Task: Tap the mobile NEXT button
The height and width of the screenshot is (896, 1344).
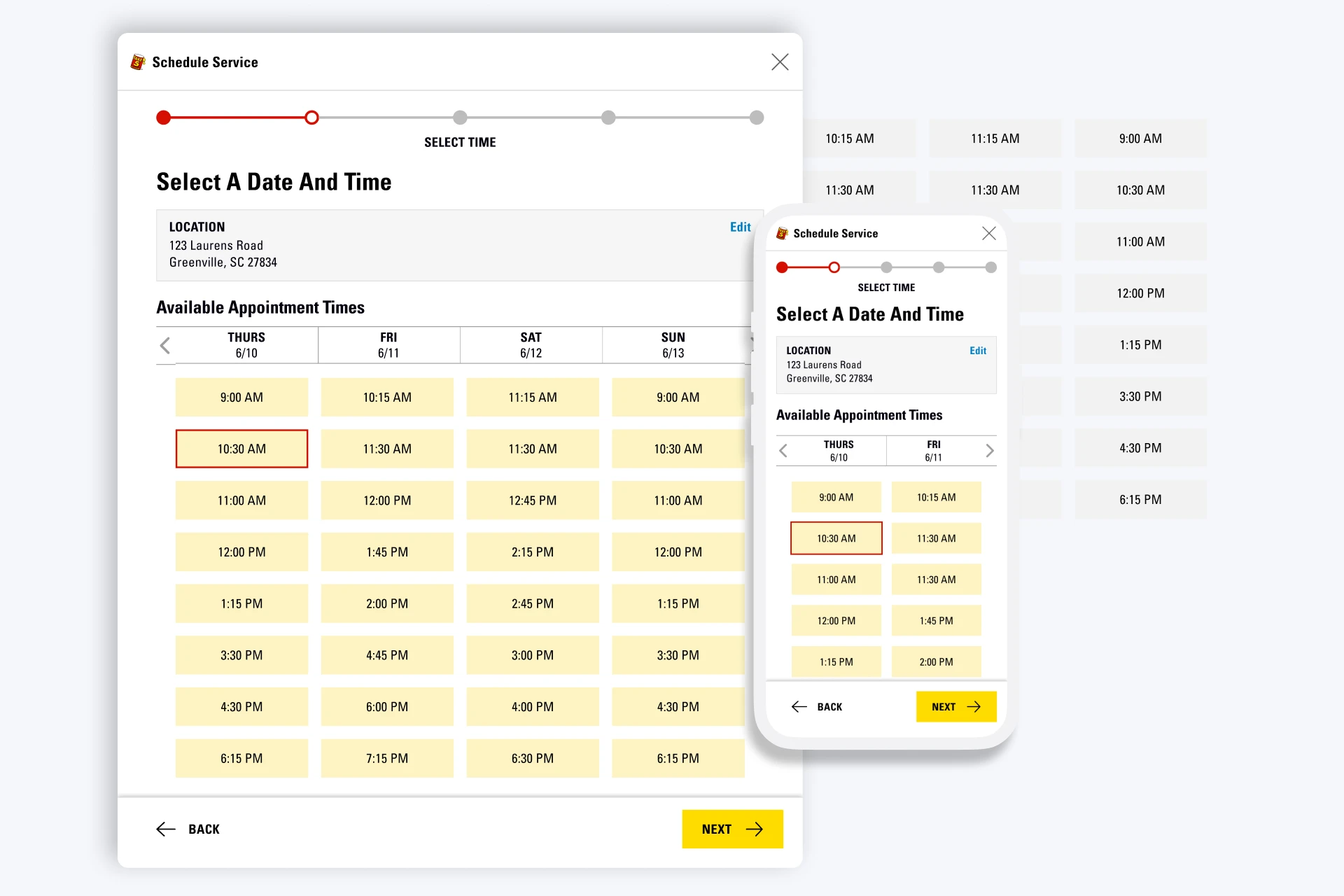Action: 955,706
